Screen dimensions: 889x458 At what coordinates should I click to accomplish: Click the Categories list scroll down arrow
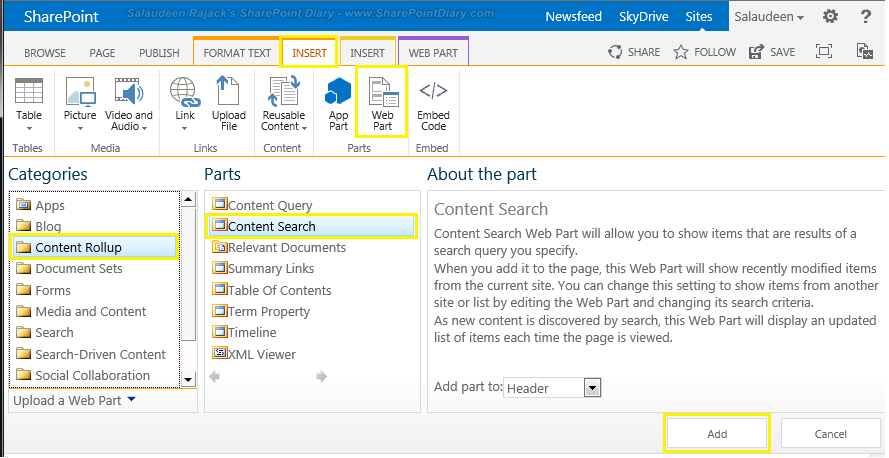coord(188,379)
